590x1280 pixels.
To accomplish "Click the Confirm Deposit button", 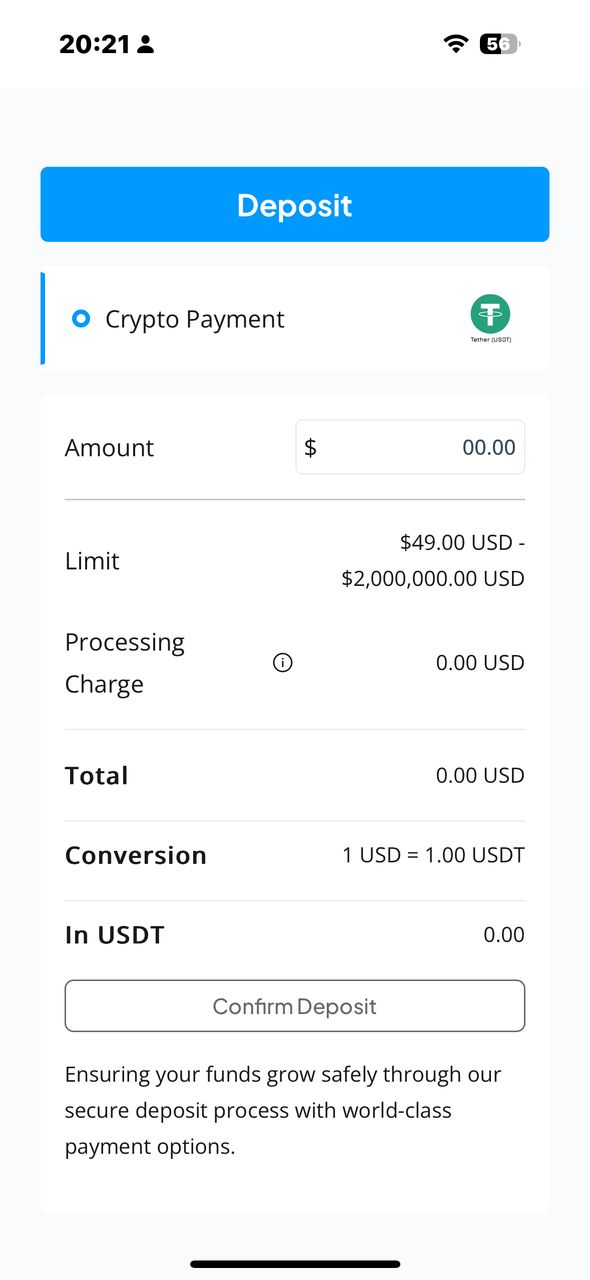I will [295, 1006].
